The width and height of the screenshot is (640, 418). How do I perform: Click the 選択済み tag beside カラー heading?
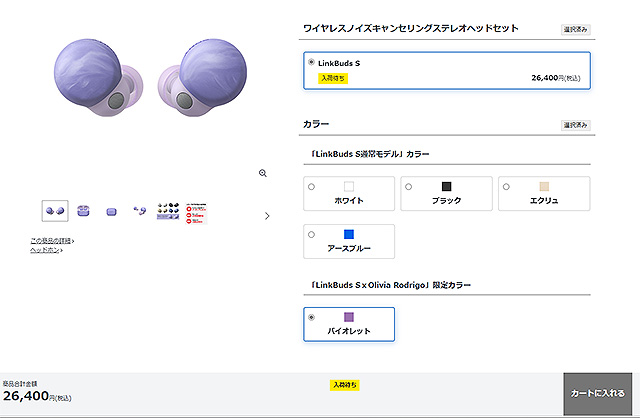click(x=576, y=125)
